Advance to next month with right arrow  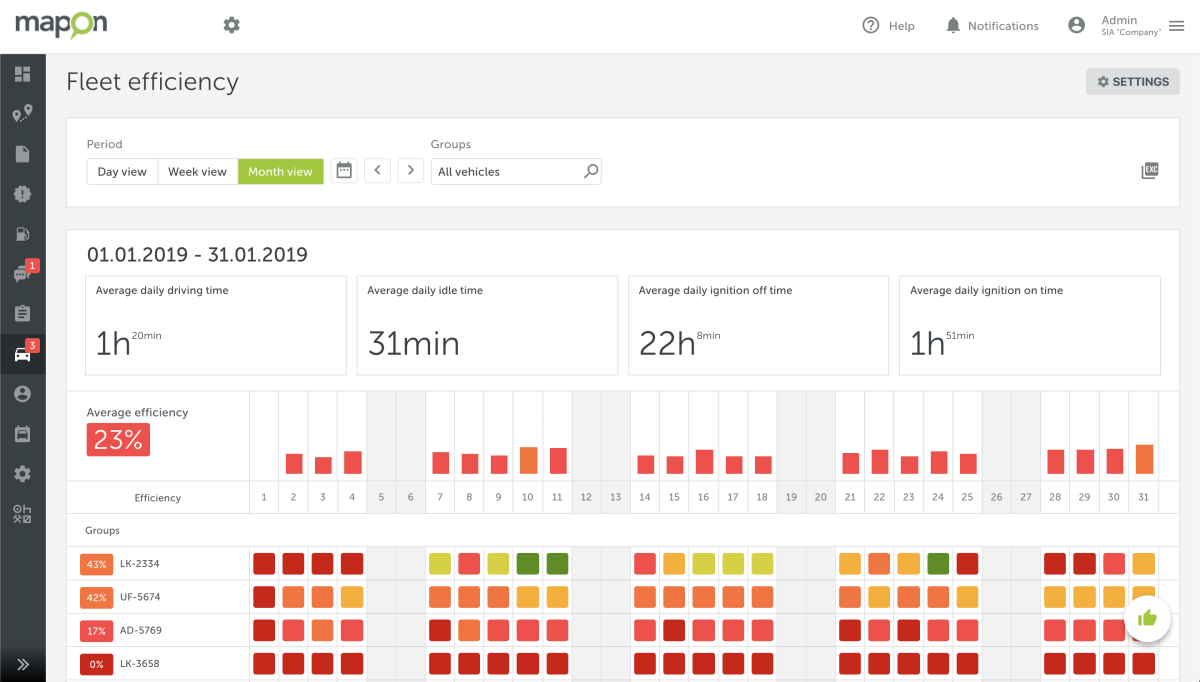(x=410, y=170)
